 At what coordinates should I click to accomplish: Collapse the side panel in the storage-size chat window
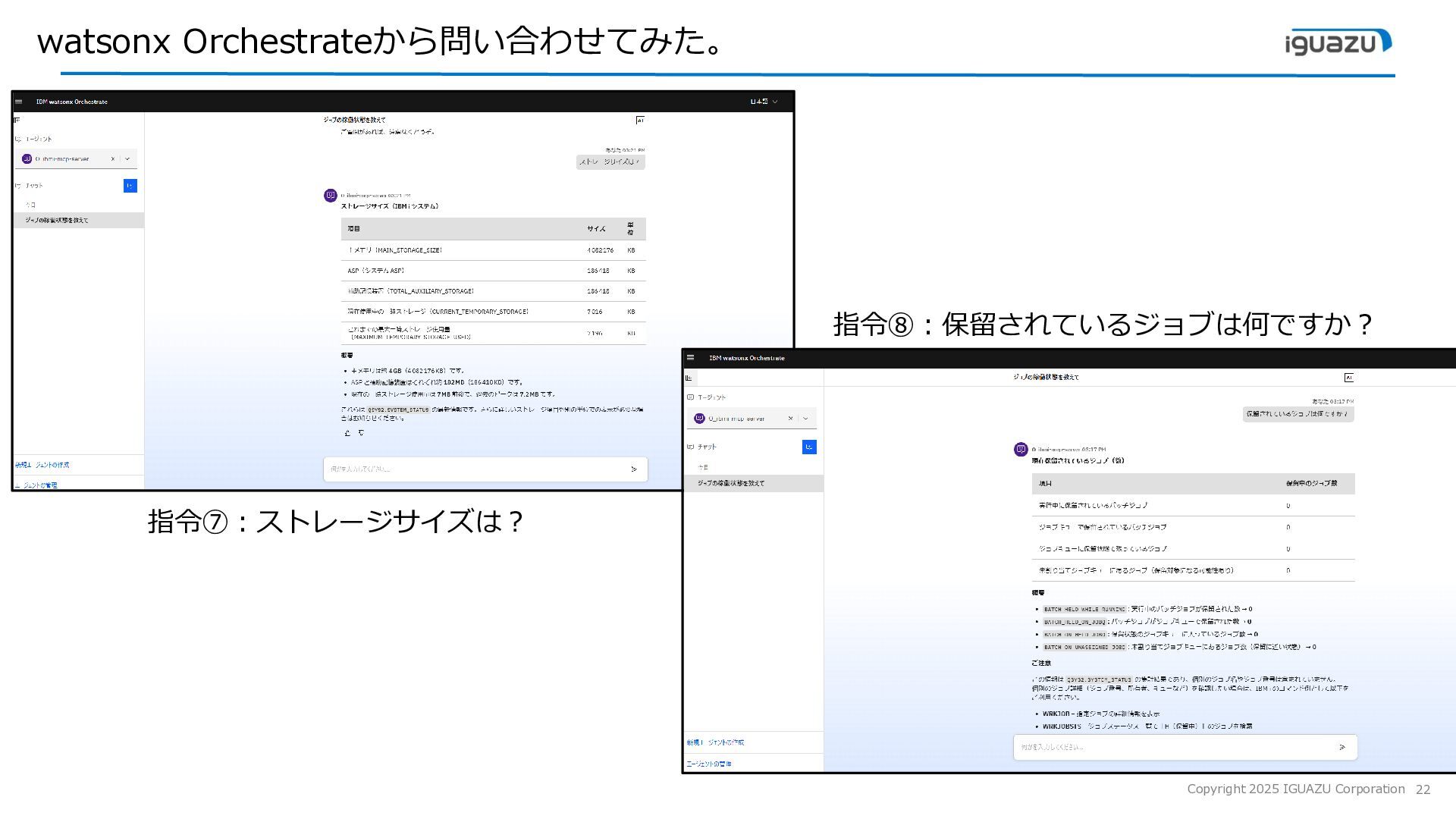click(17, 120)
